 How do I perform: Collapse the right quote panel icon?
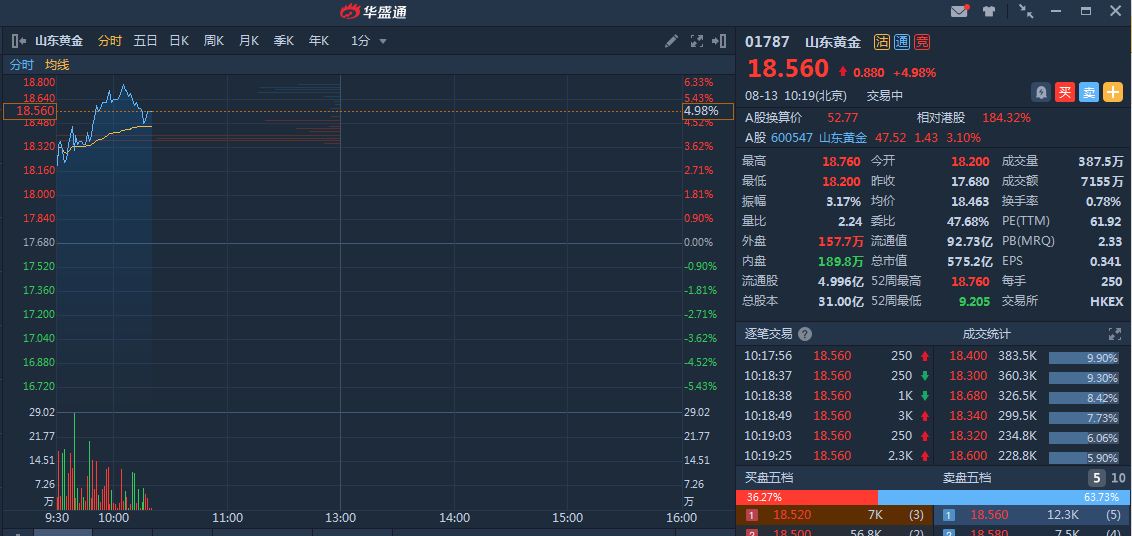[719, 41]
